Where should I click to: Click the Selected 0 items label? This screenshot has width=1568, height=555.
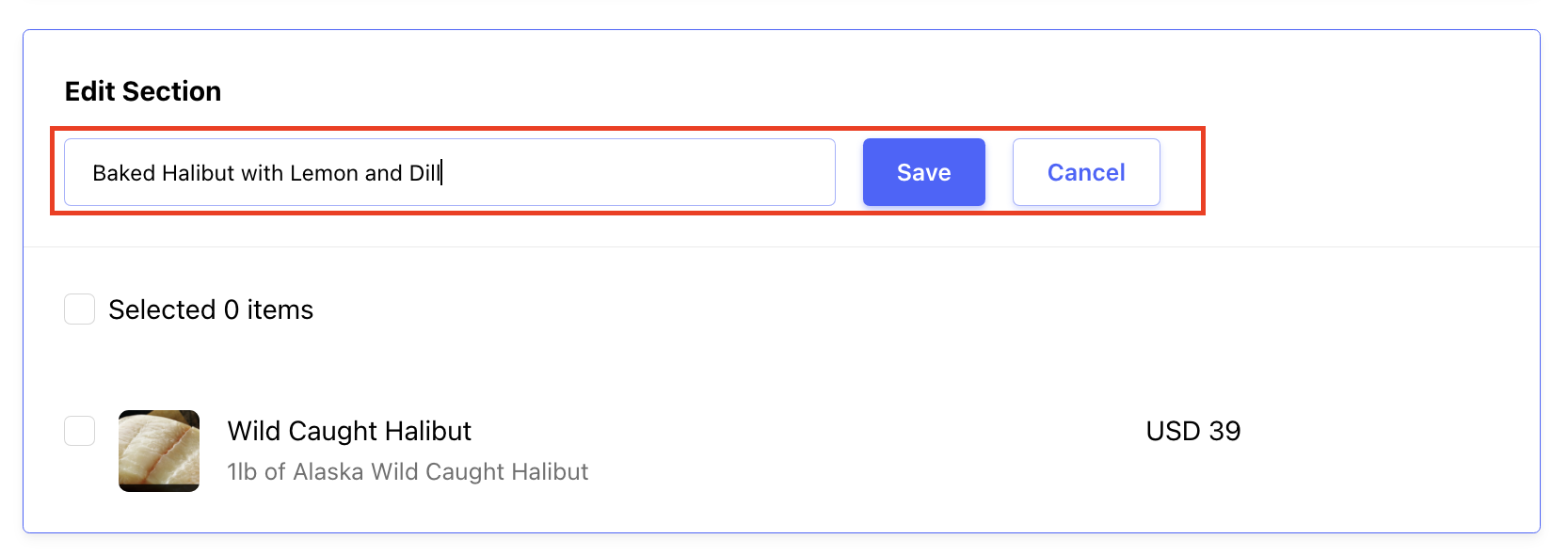[x=211, y=309]
